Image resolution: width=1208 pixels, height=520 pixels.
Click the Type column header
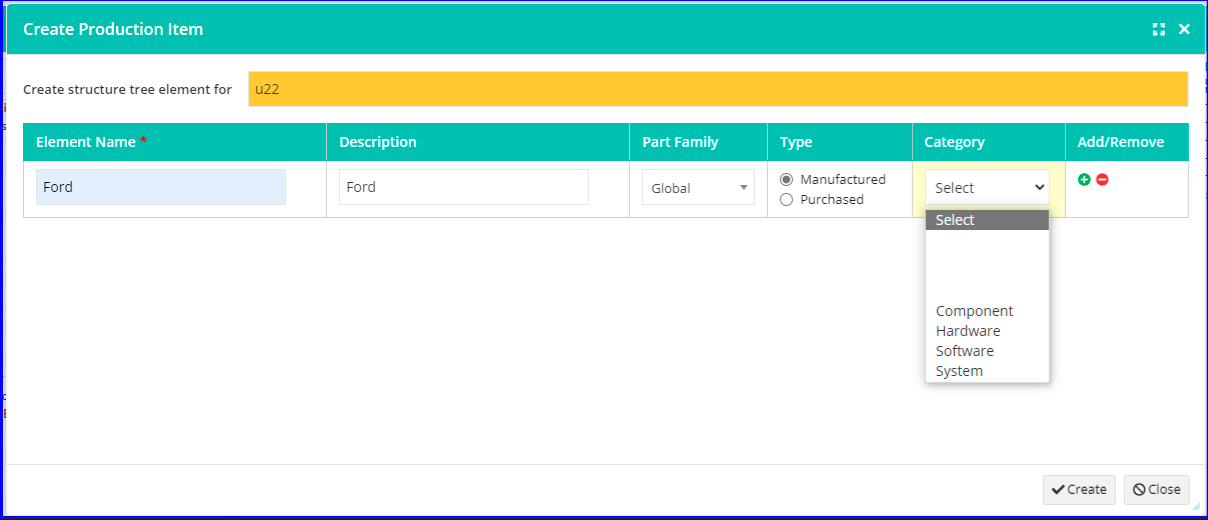point(840,142)
